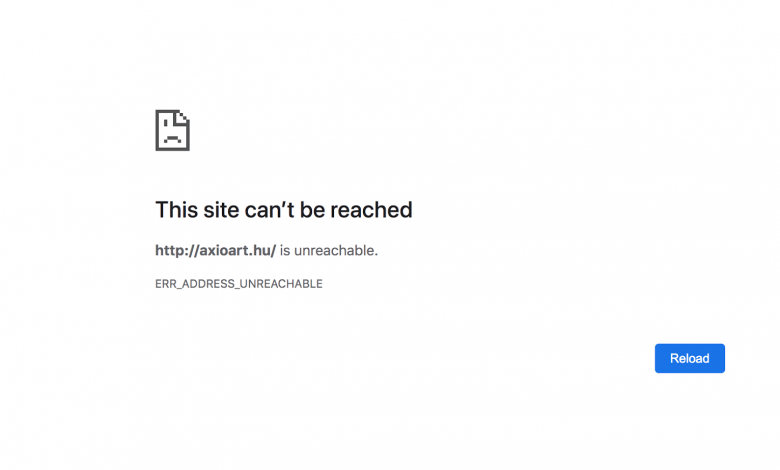
Task: Click the Reload button
Action: click(x=689, y=358)
